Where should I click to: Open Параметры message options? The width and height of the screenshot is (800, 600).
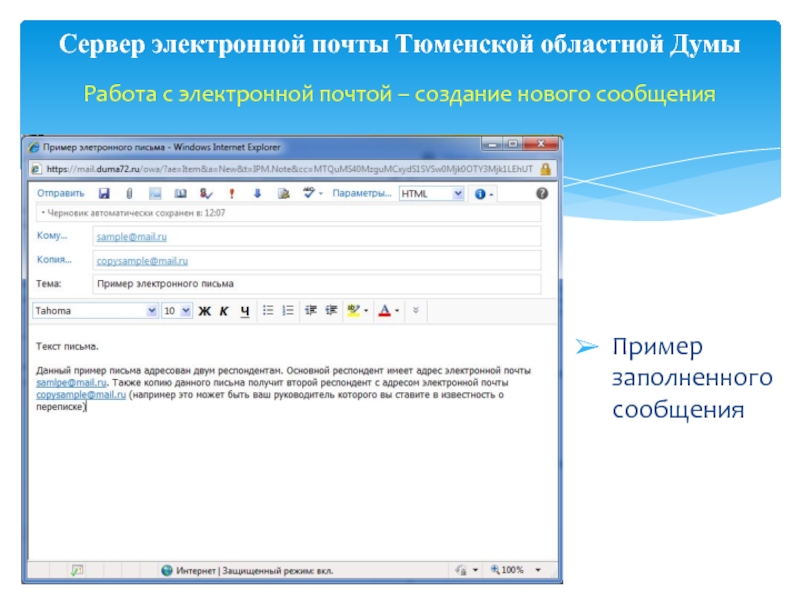361,194
